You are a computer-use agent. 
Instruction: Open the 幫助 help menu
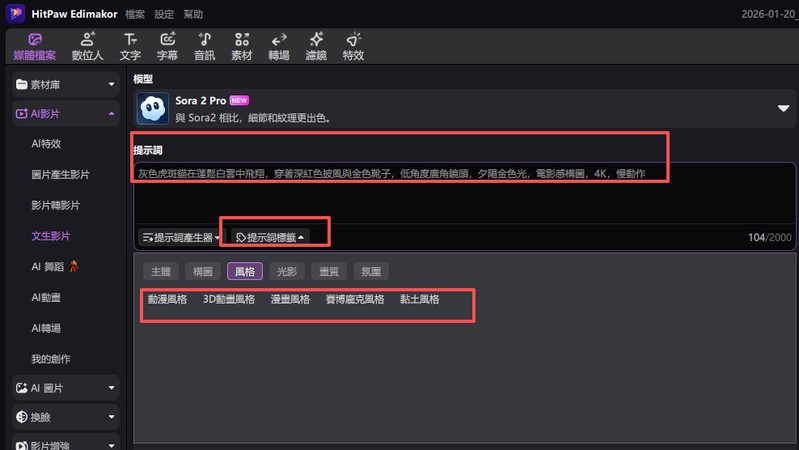point(193,14)
